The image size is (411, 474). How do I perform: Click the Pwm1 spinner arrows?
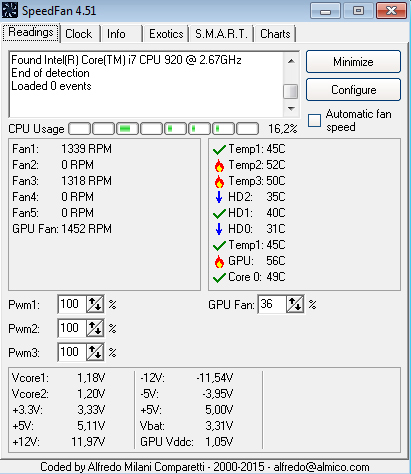95,304
